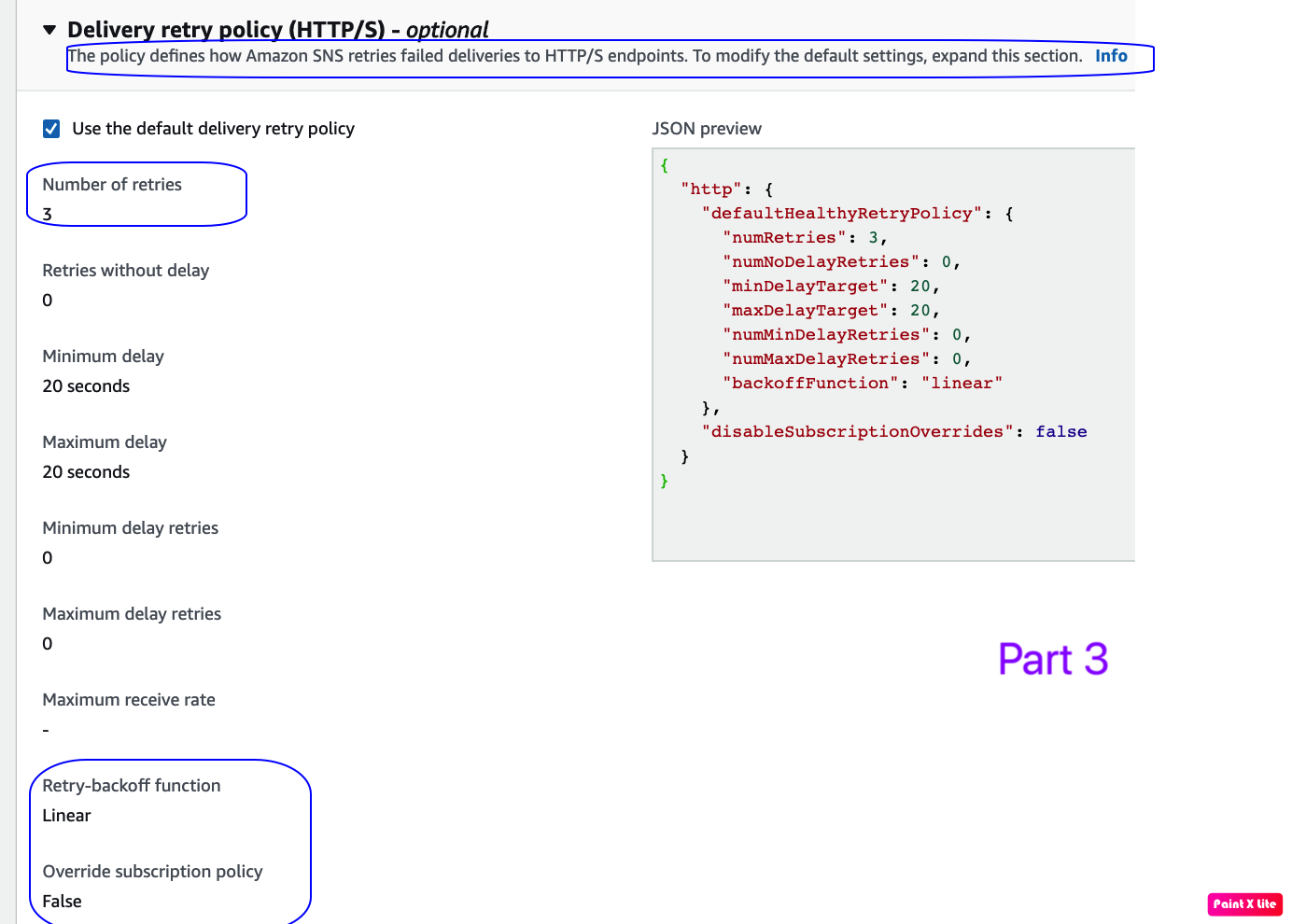Select the 'Override subscription policy' False value
The image size is (1292, 924).
pyautogui.click(x=61, y=901)
